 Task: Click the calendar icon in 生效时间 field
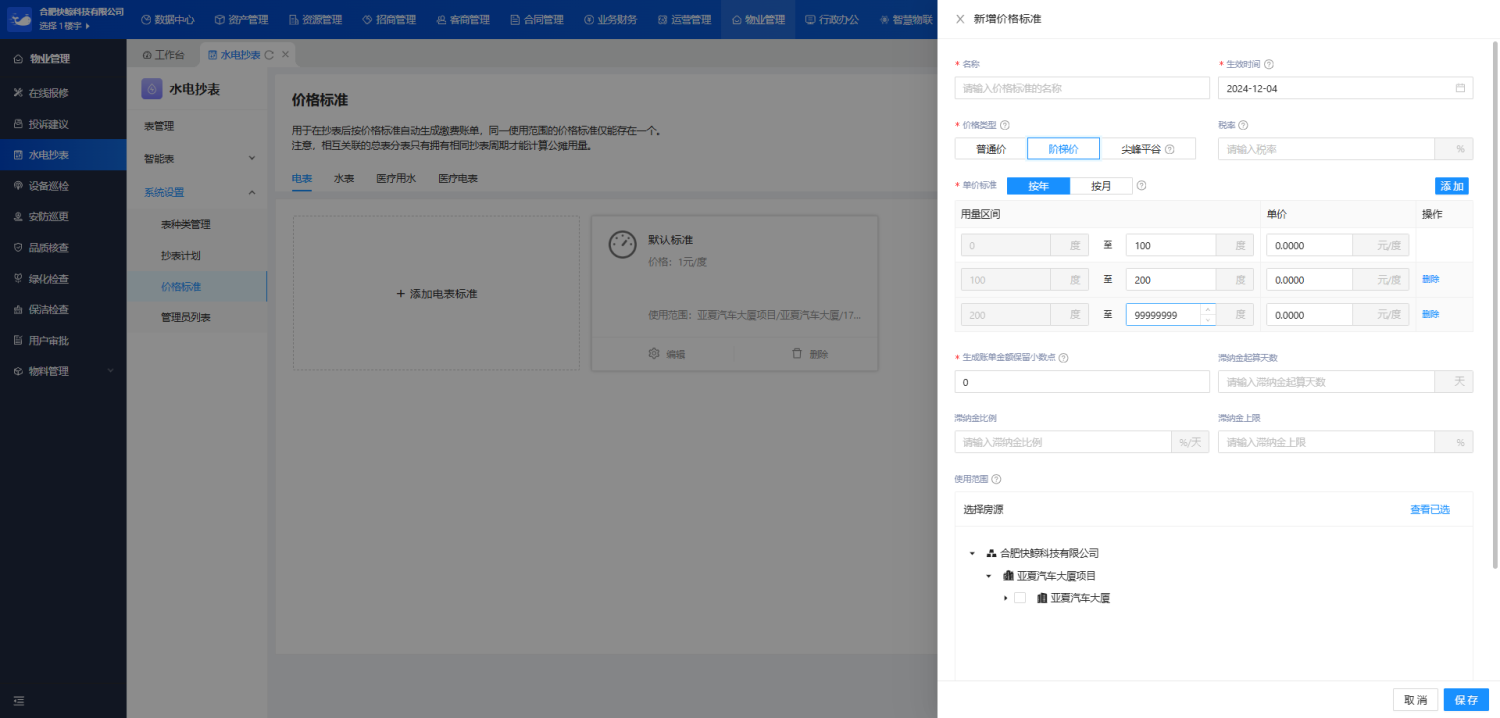[1460, 88]
